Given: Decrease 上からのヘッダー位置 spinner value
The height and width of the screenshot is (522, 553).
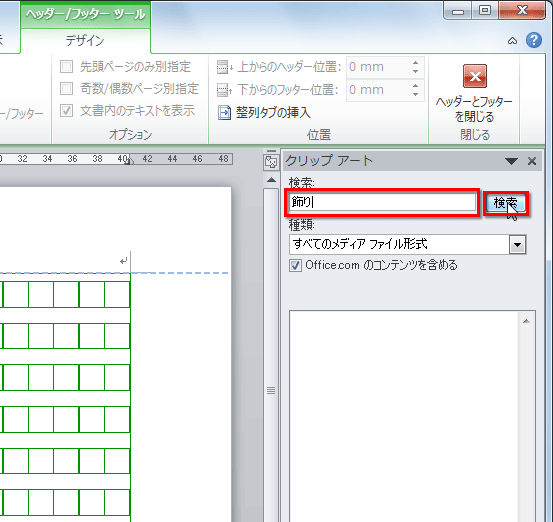Looking at the screenshot, I should (415, 71).
